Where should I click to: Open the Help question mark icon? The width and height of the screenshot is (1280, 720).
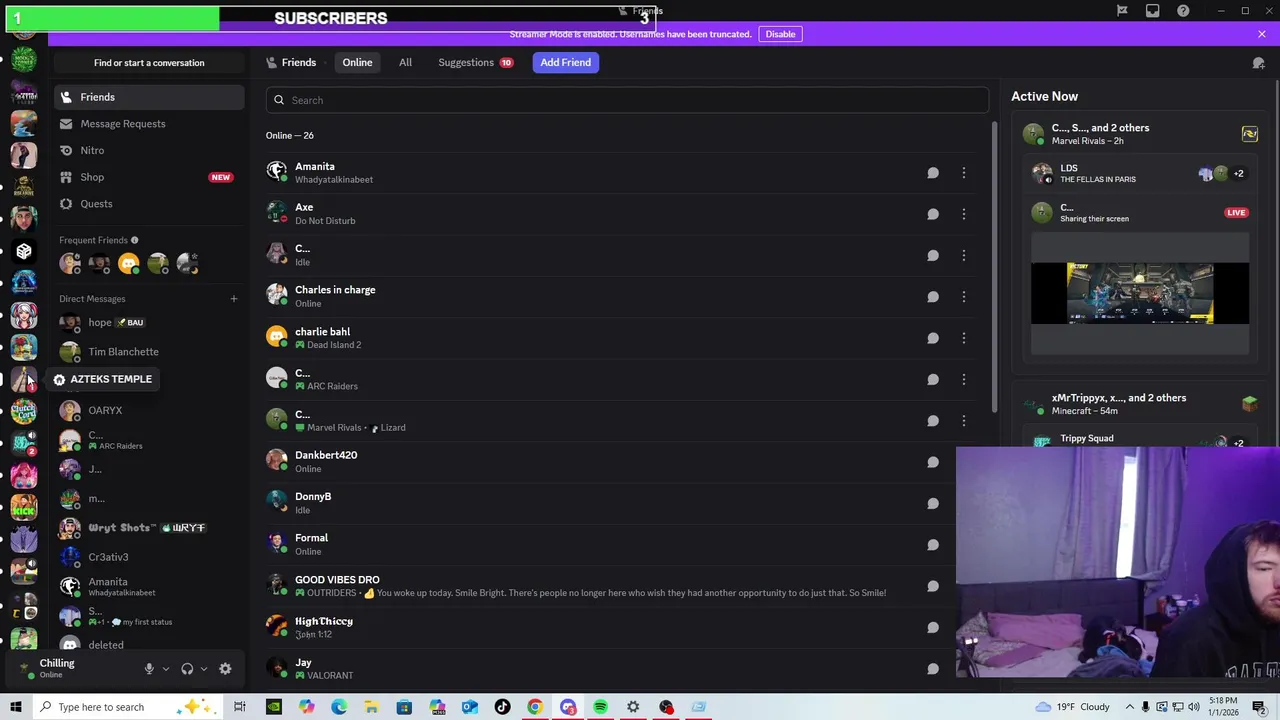(1184, 11)
